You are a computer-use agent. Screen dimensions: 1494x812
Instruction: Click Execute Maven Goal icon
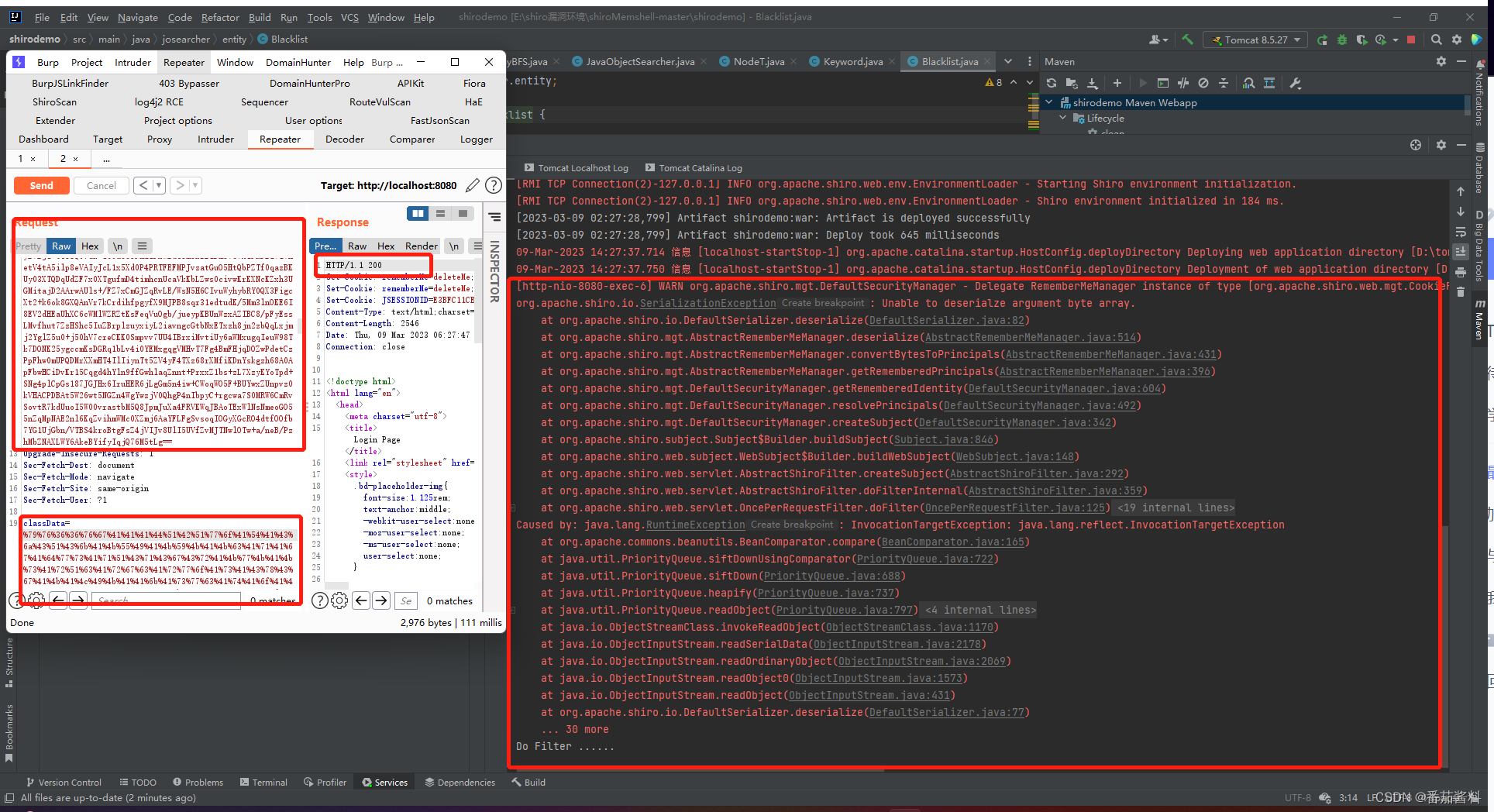(x=1162, y=83)
